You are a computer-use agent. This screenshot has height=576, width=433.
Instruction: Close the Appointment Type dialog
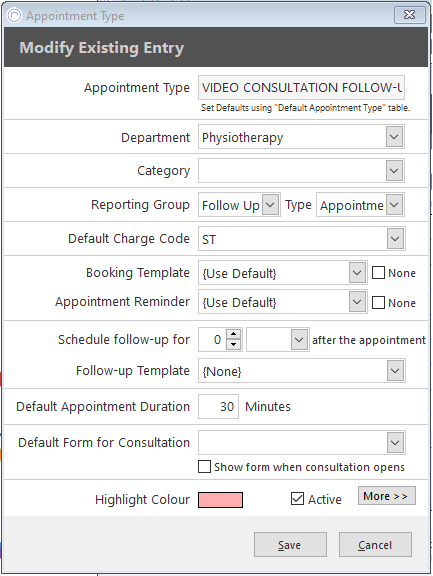pyautogui.click(x=409, y=15)
